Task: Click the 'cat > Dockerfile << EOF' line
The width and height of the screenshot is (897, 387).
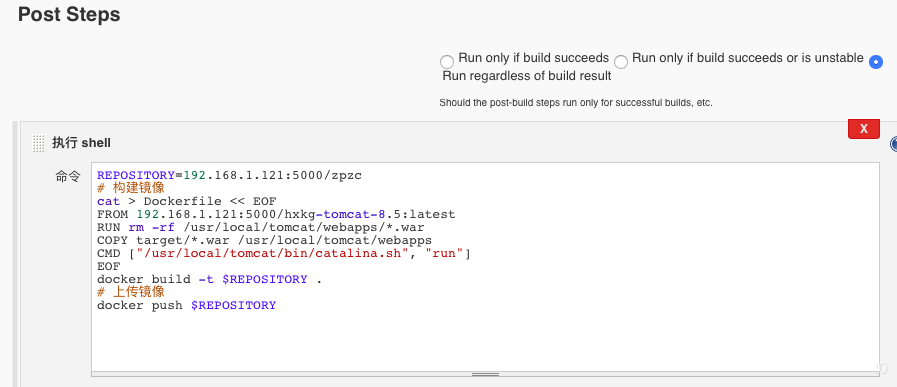Action: pos(186,201)
